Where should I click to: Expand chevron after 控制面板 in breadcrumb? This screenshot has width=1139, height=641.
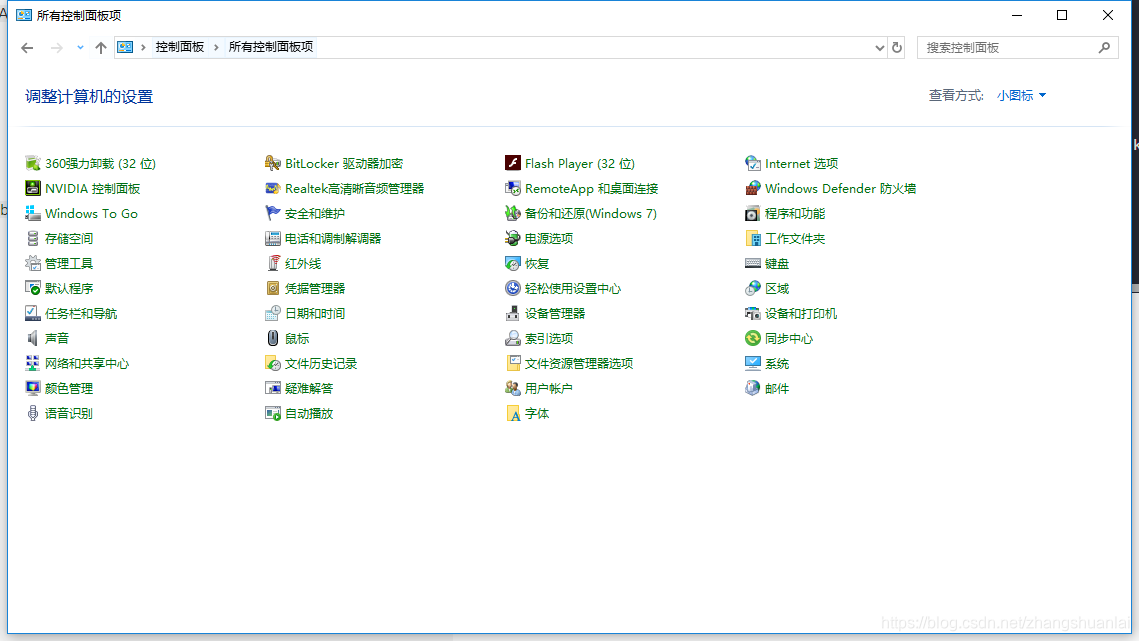tap(216, 47)
